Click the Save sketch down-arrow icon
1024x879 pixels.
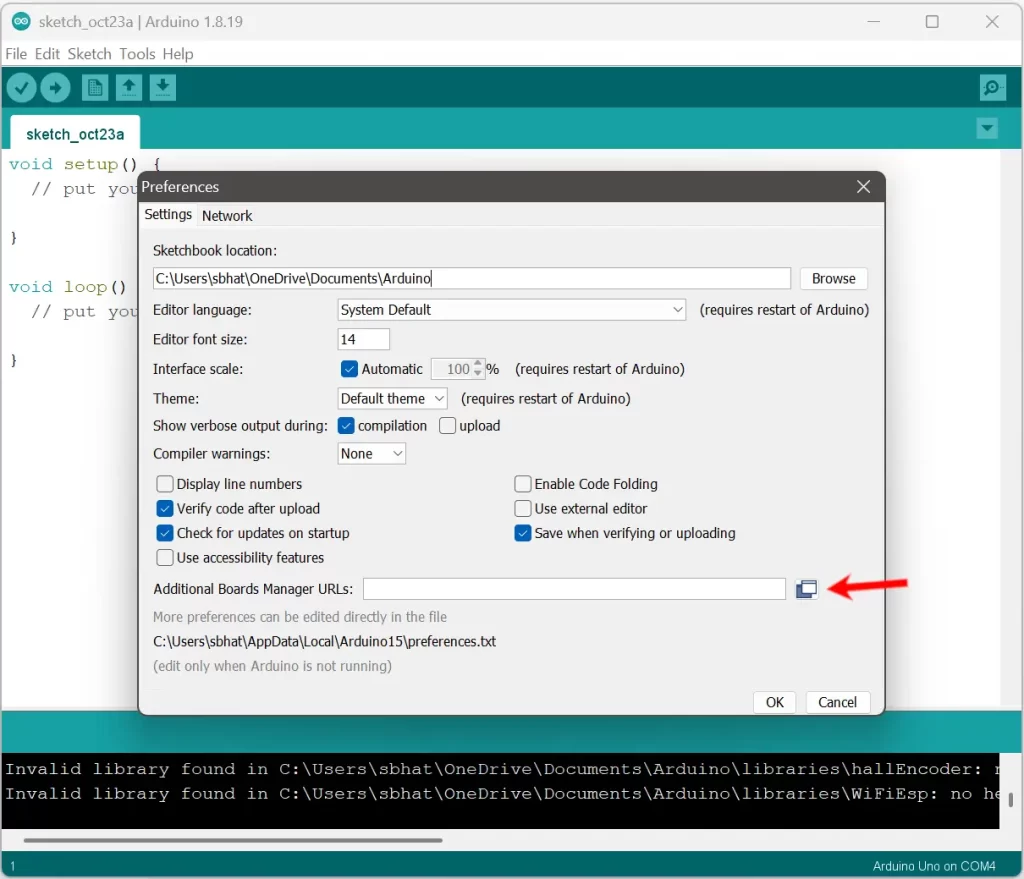pos(163,88)
